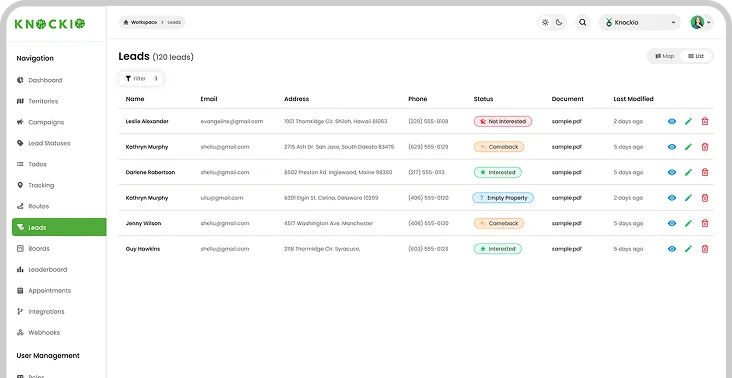732x378 pixels.
Task: Delete Leslie Alexander lead with trash icon
Action: [x=705, y=121]
